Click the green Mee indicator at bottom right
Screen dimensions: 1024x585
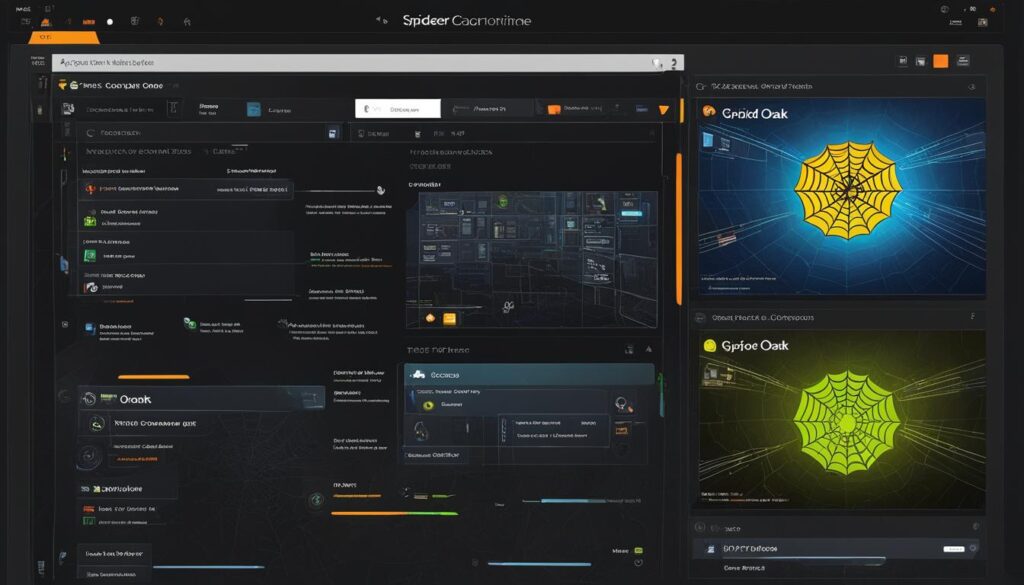click(x=639, y=551)
